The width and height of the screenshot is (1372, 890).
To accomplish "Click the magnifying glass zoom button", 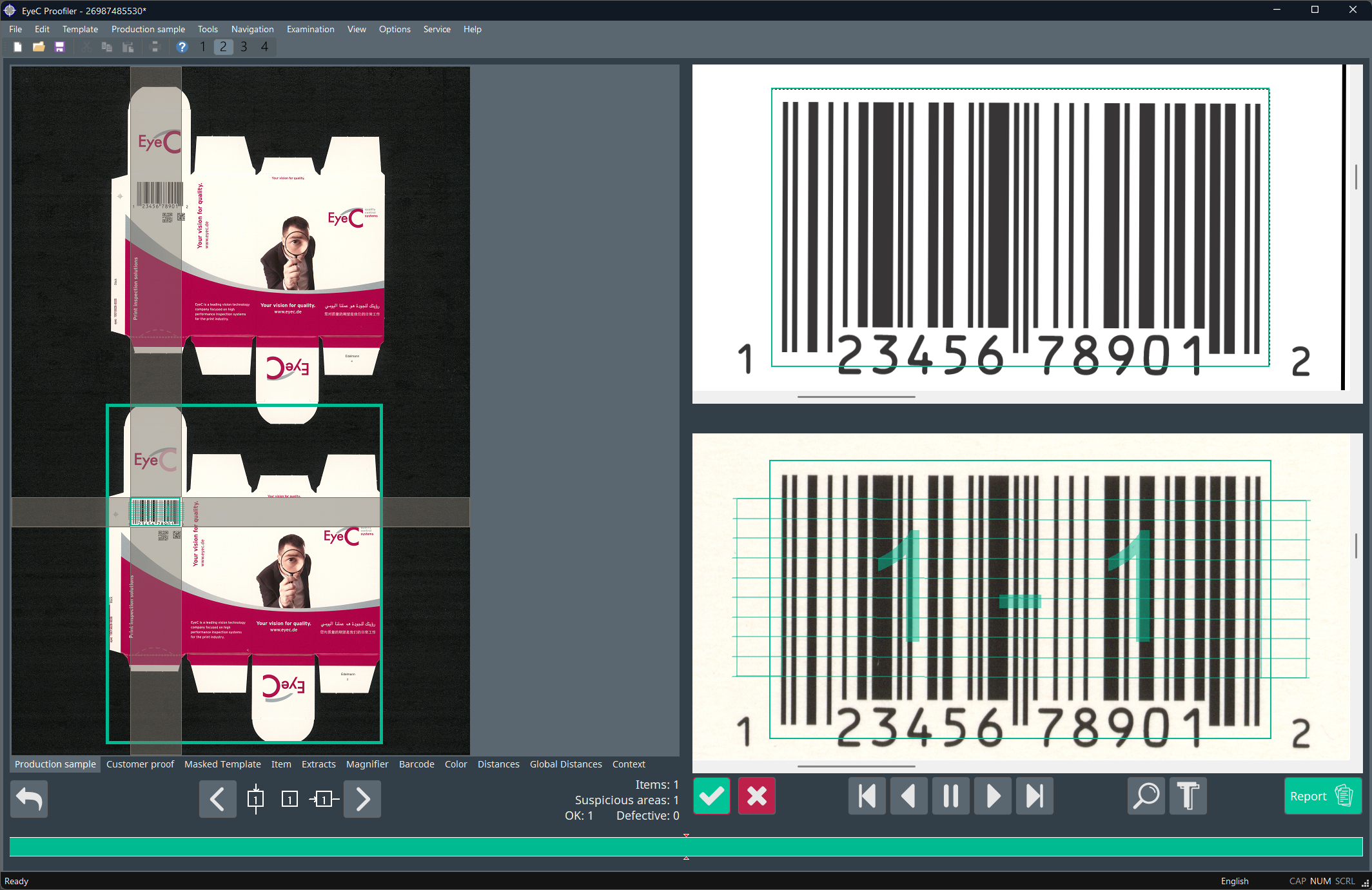I will click(1146, 796).
